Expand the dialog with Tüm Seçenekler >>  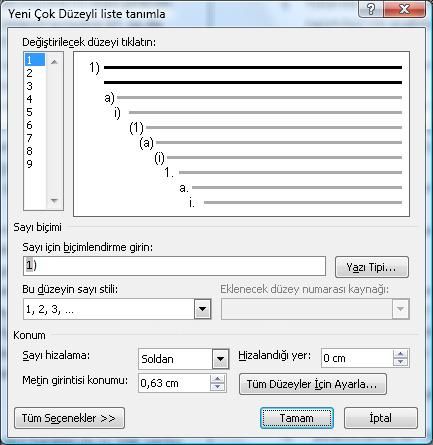point(69,418)
